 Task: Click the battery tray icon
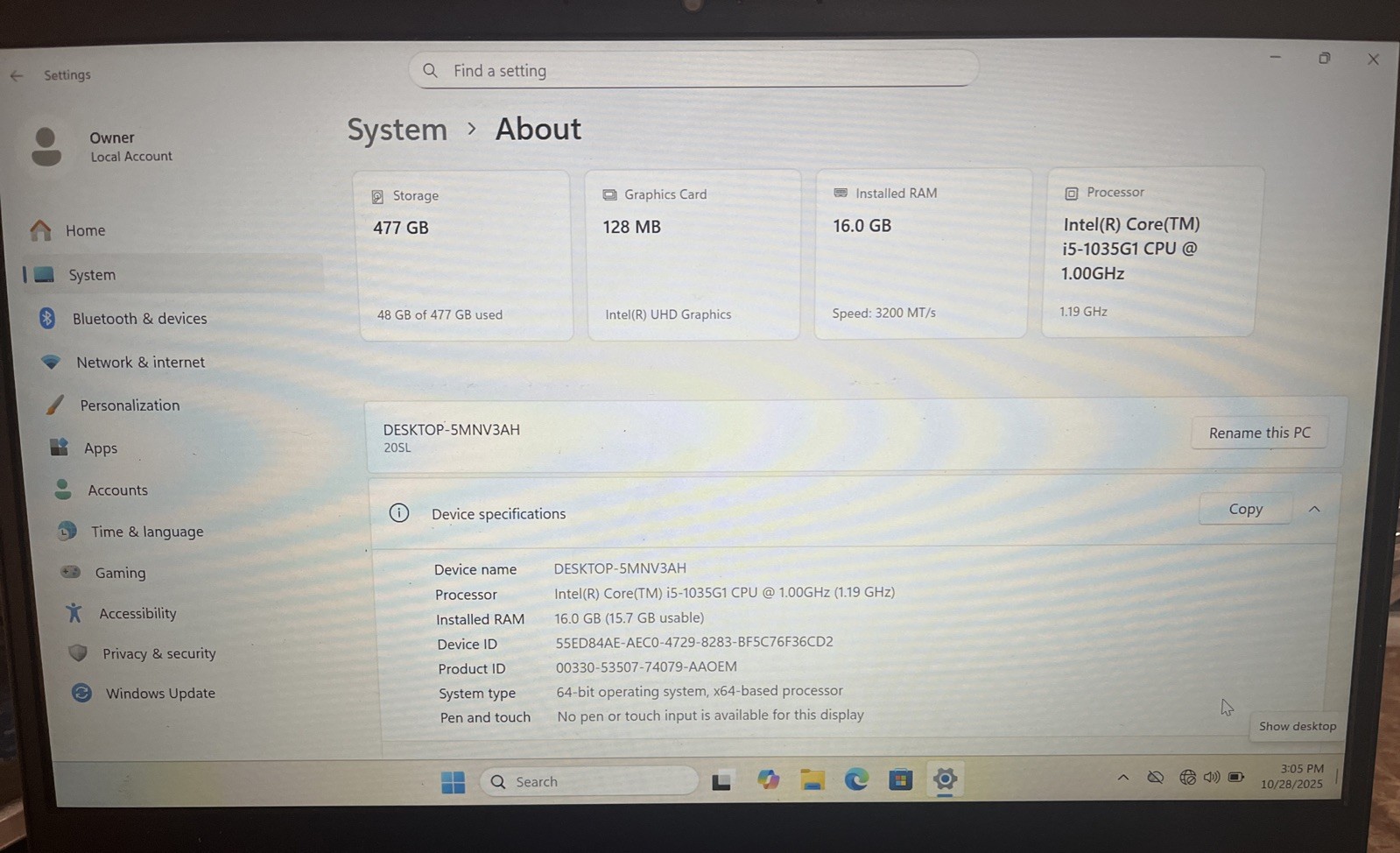pyautogui.click(x=1236, y=777)
